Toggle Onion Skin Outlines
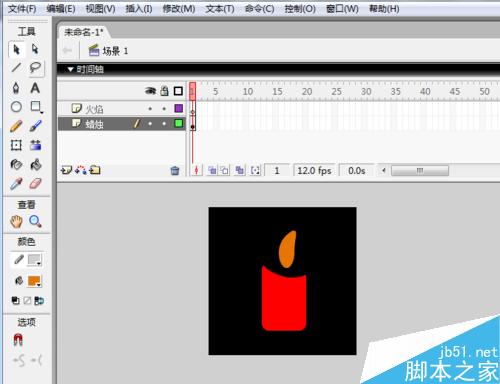 tap(225, 170)
